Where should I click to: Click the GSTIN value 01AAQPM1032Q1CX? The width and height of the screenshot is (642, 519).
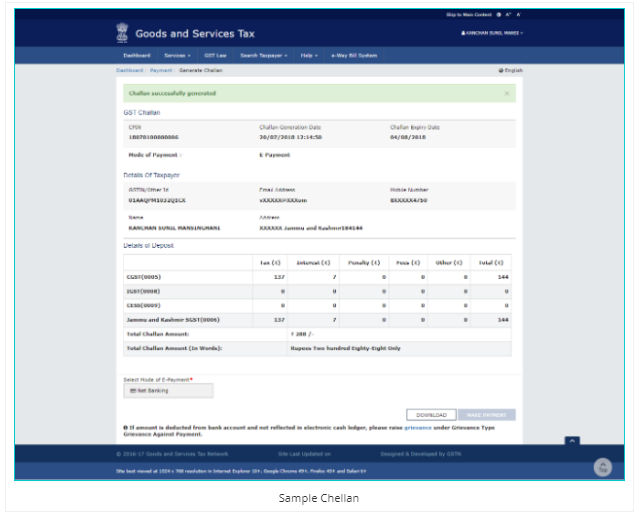point(157,200)
